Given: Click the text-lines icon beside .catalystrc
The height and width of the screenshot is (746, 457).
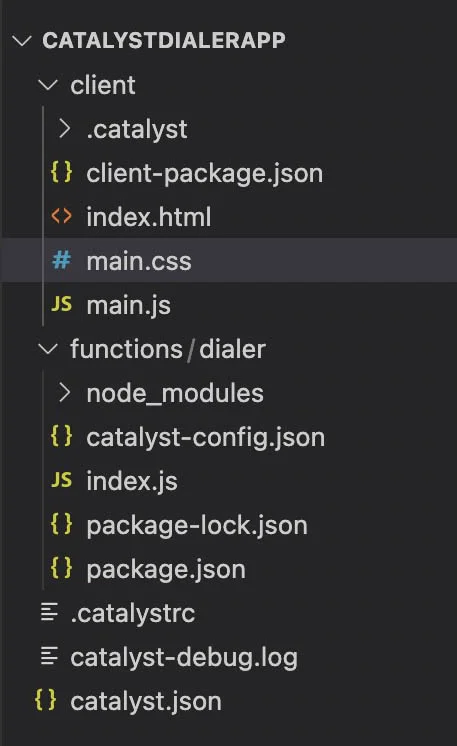Looking at the screenshot, I should 49,613.
